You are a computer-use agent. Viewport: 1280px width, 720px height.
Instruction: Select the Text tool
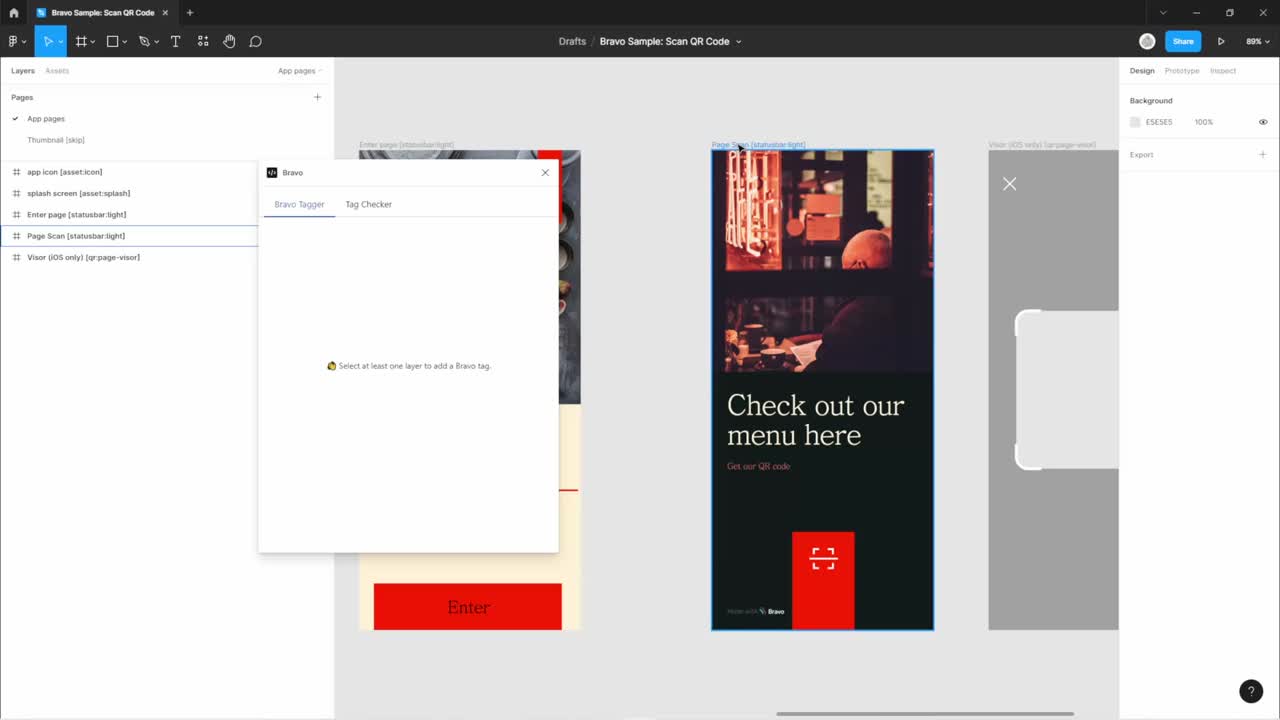(175, 41)
